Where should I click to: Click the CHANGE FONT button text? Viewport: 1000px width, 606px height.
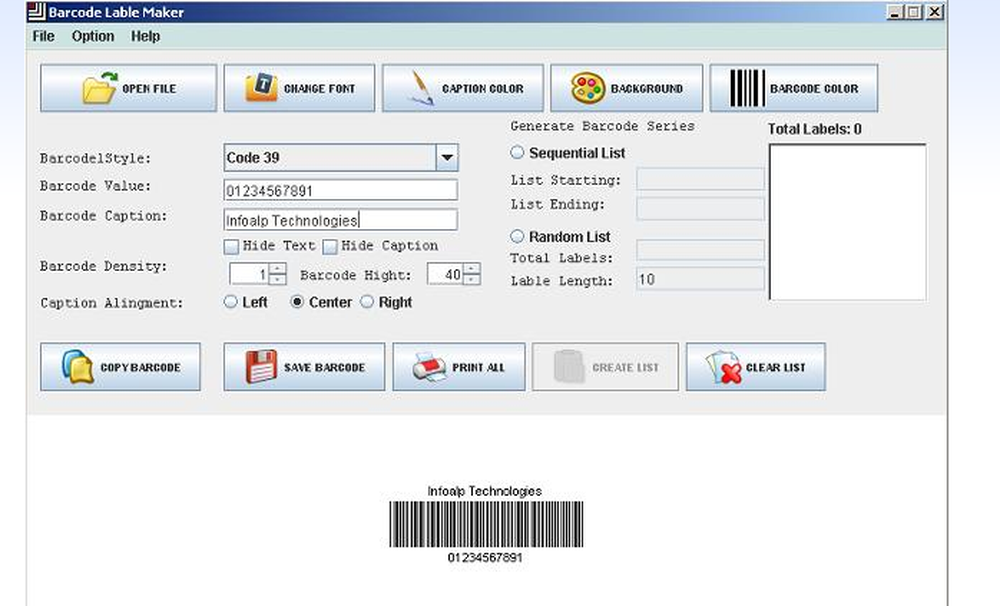320,89
